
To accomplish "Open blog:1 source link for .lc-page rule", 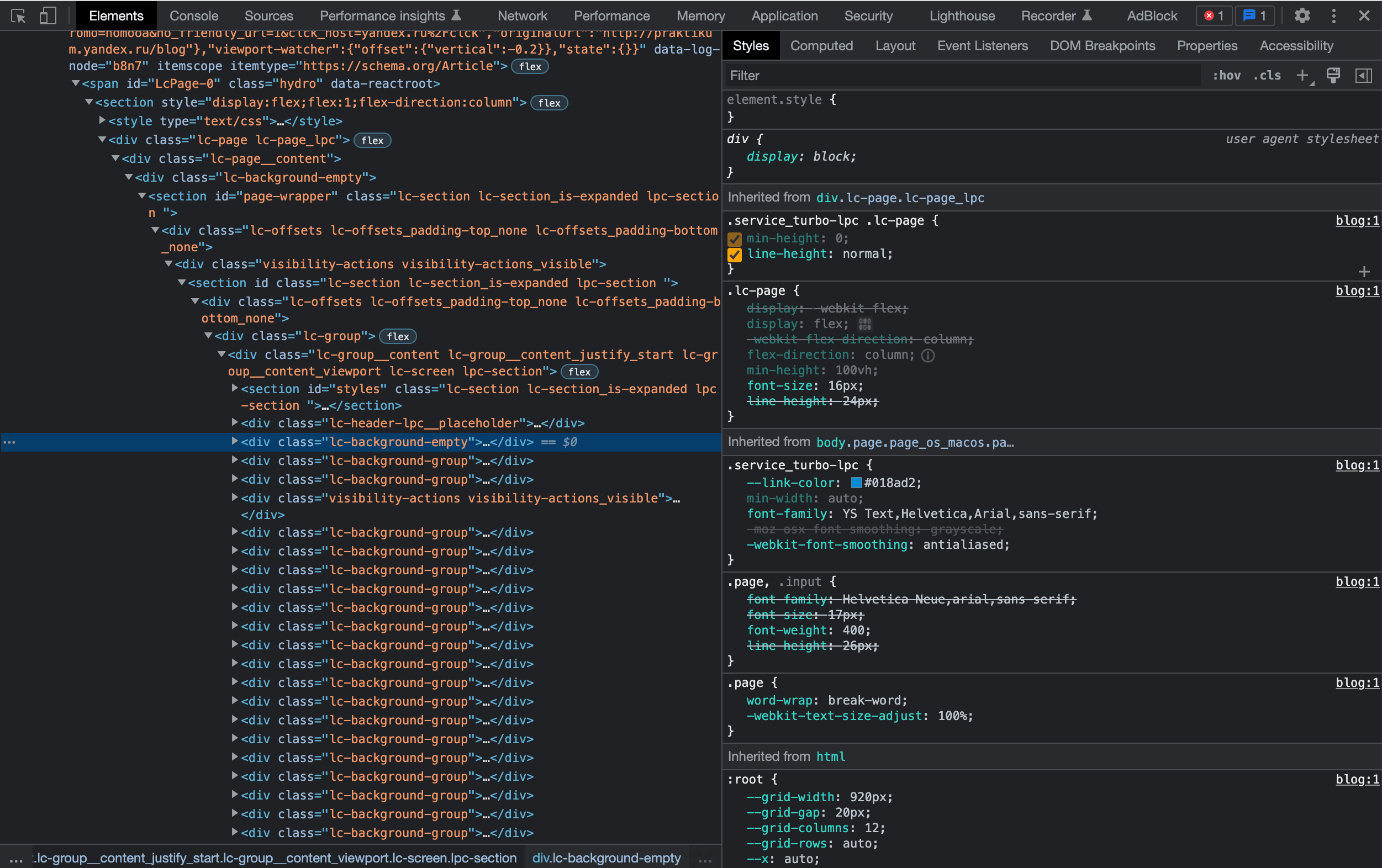I will click(1357, 290).
